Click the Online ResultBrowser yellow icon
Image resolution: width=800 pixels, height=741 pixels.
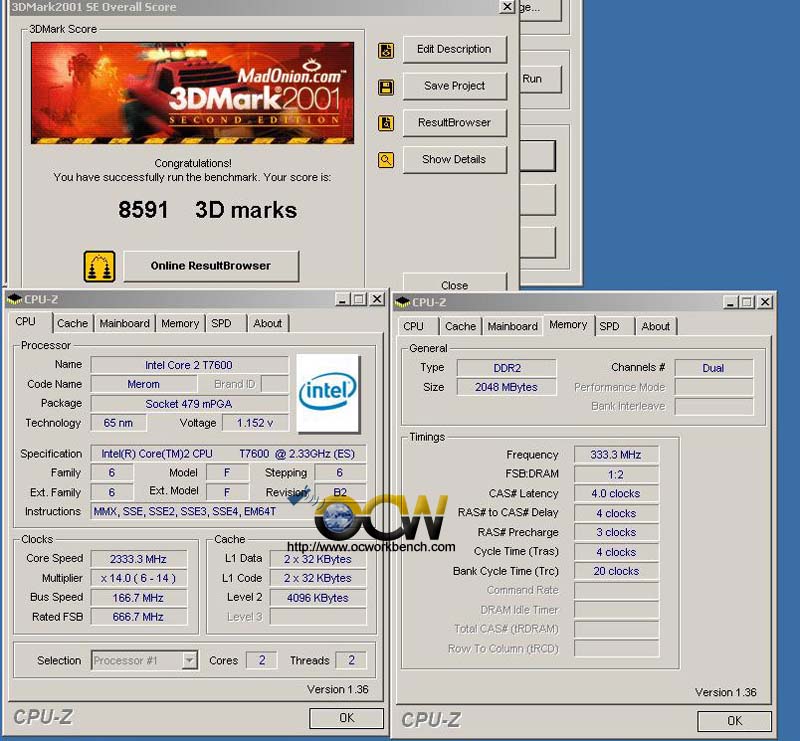coord(99,266)
